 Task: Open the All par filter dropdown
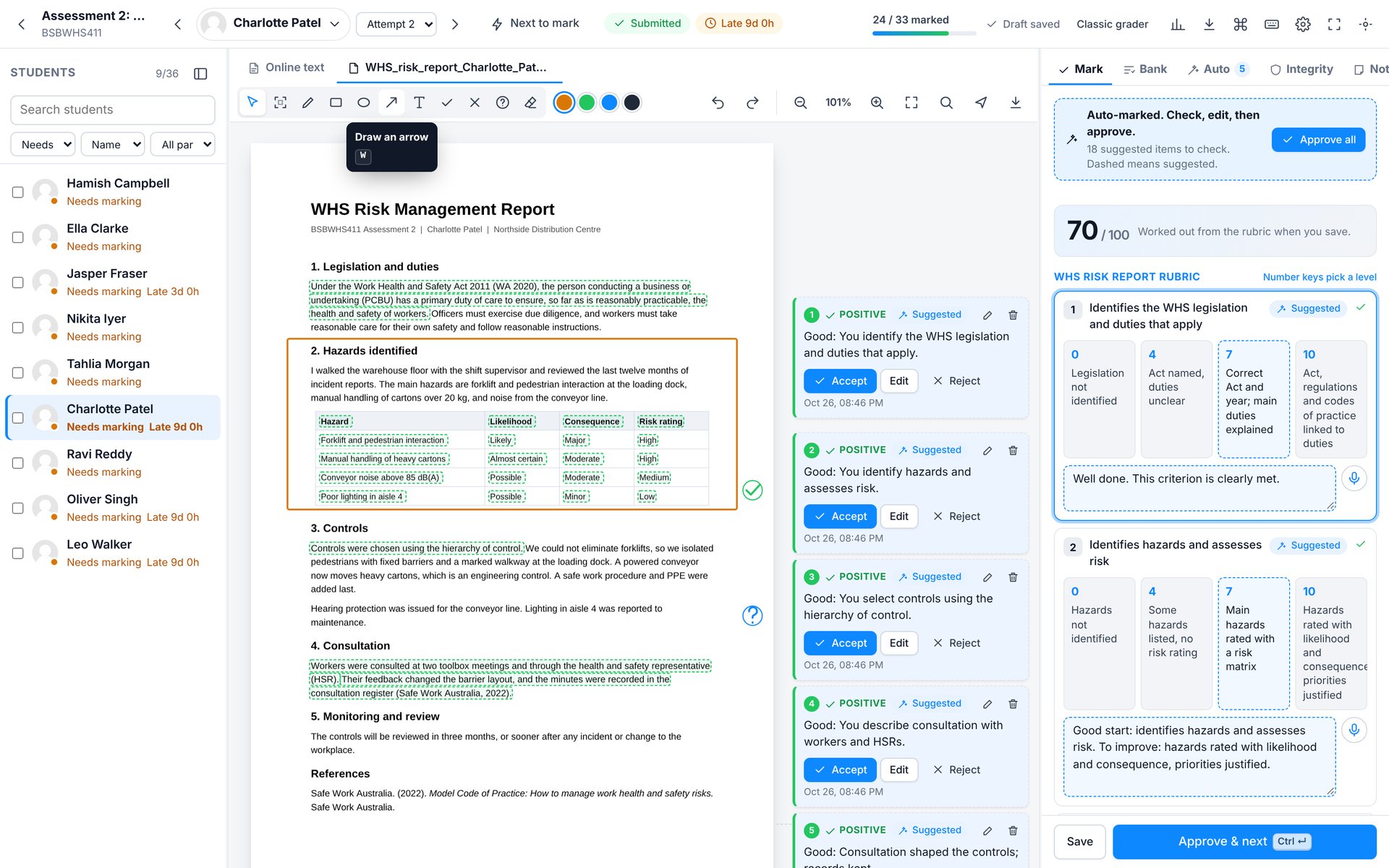tap(182, 145)
